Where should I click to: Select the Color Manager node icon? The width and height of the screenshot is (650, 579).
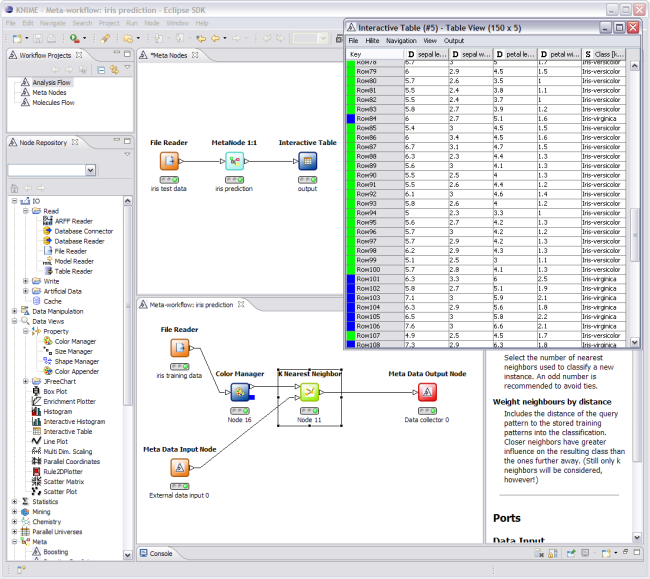click(x=239, y=392)
